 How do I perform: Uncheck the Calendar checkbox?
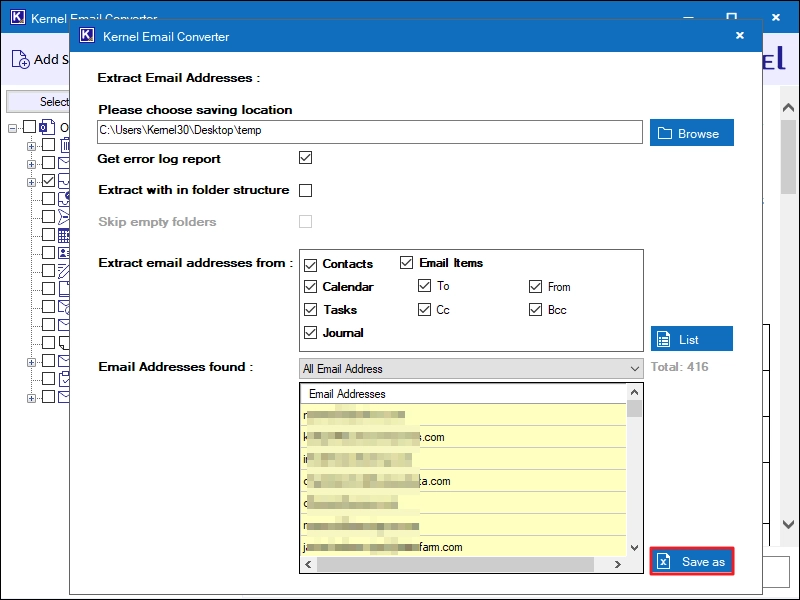pos(310,286)
